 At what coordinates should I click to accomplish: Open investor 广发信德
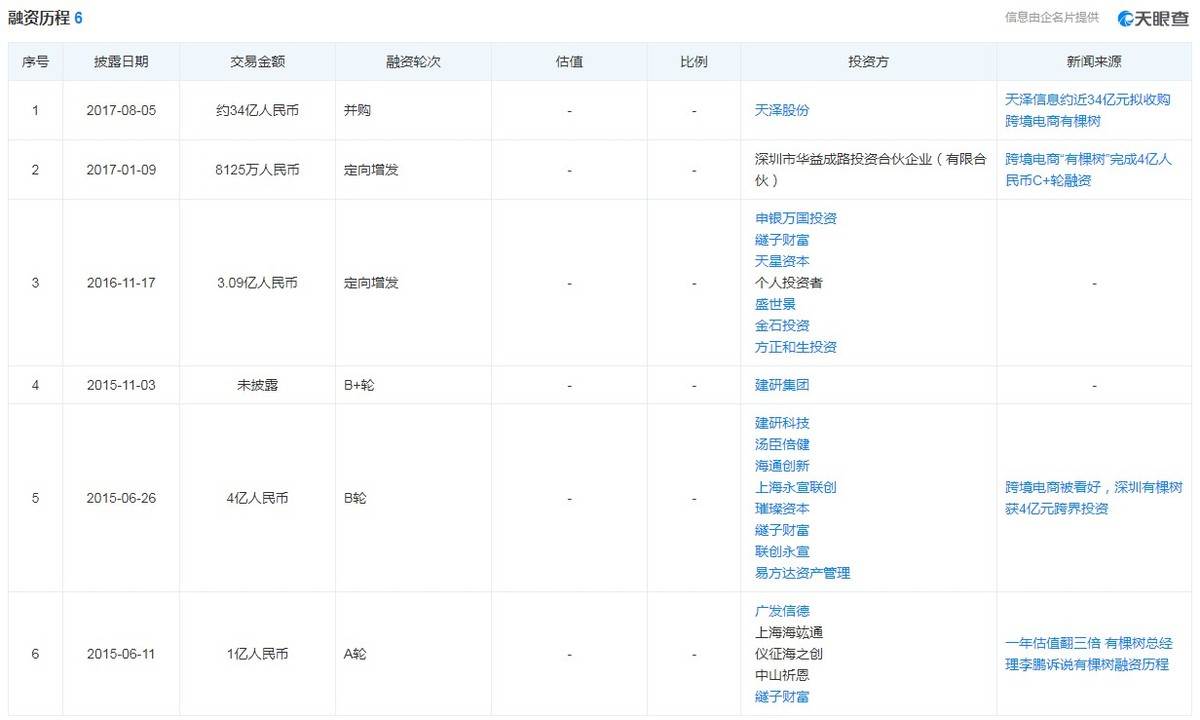(x=782, y=611)
